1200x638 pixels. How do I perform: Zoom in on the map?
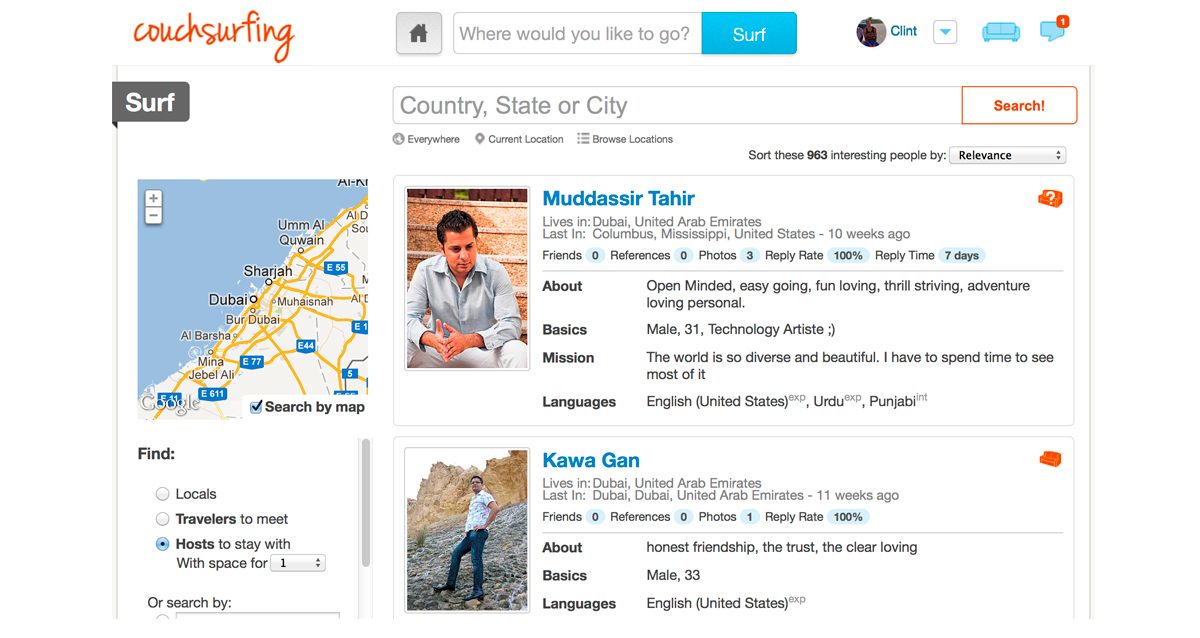(153, 198)
